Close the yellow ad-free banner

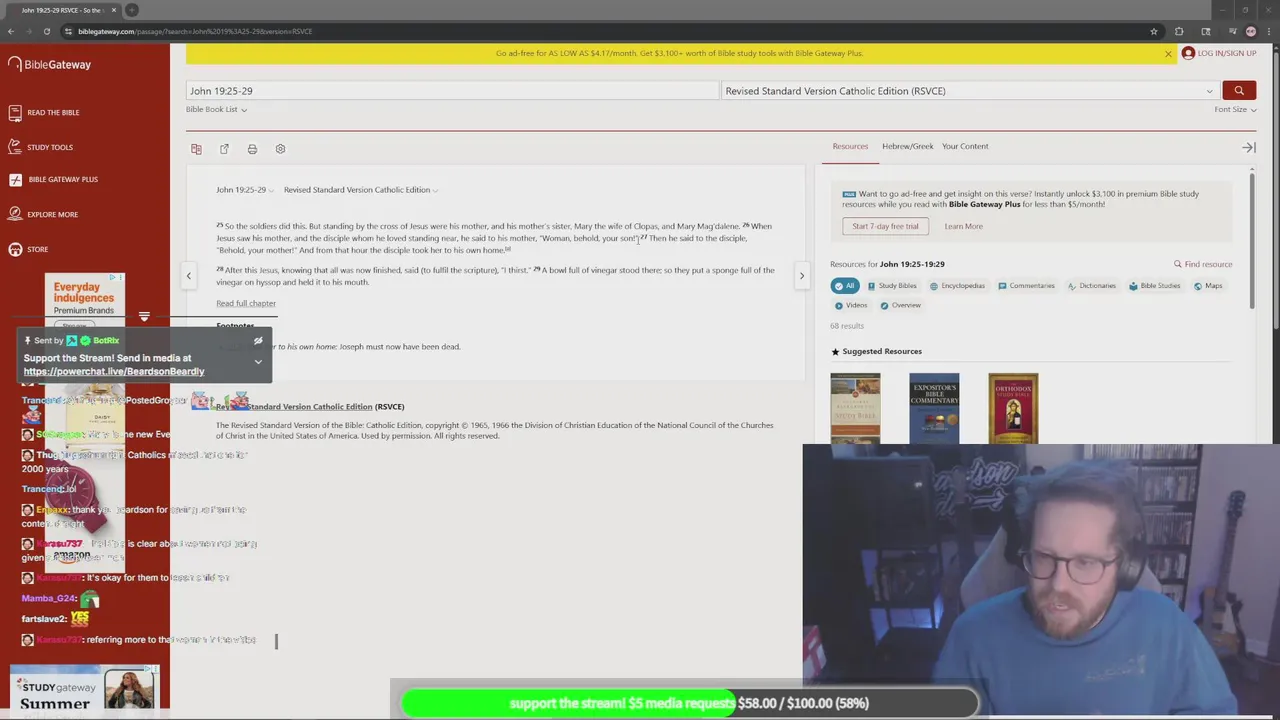coord(1168,54)
